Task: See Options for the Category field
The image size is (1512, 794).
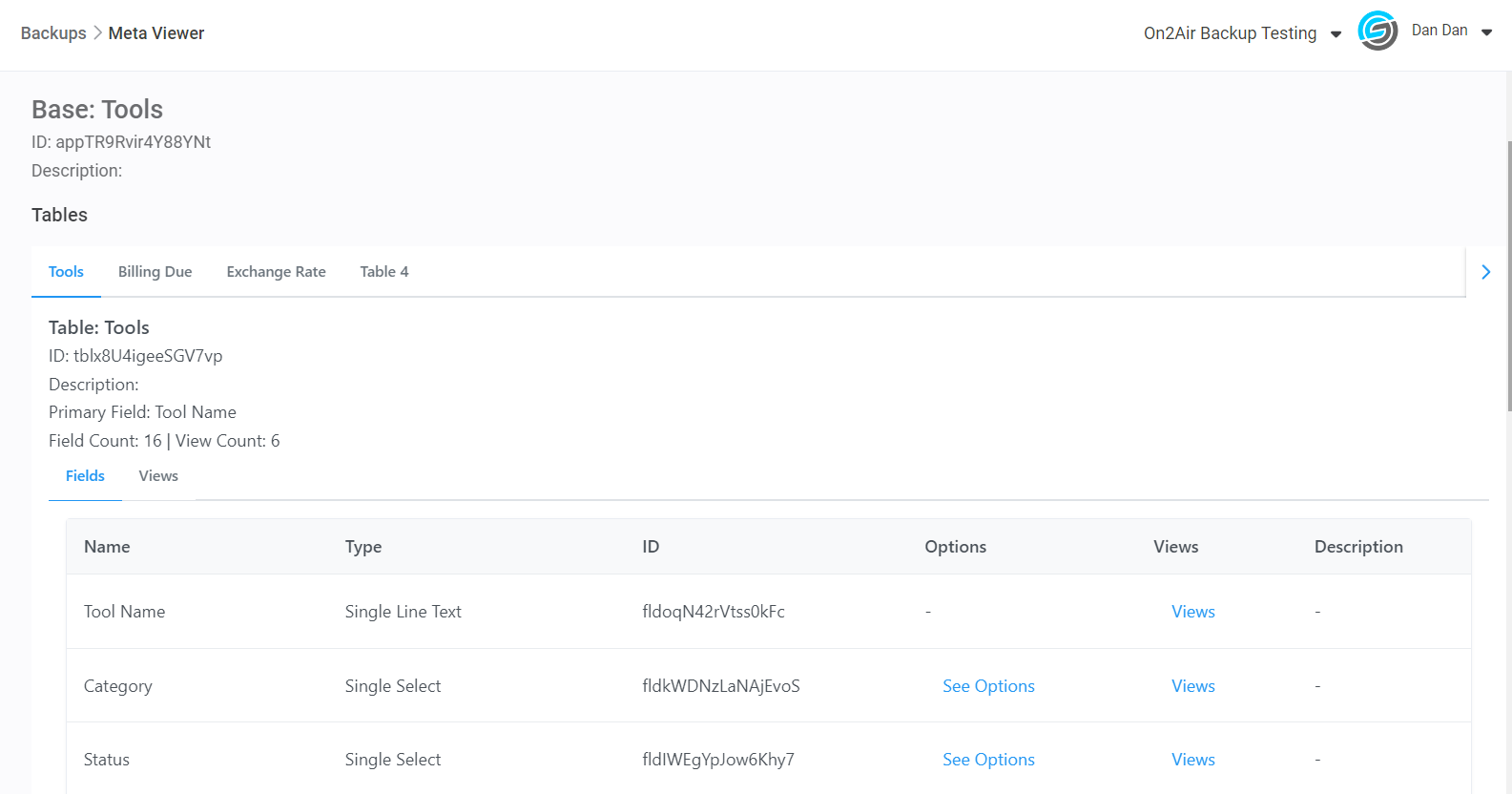Action: (988, 686)
